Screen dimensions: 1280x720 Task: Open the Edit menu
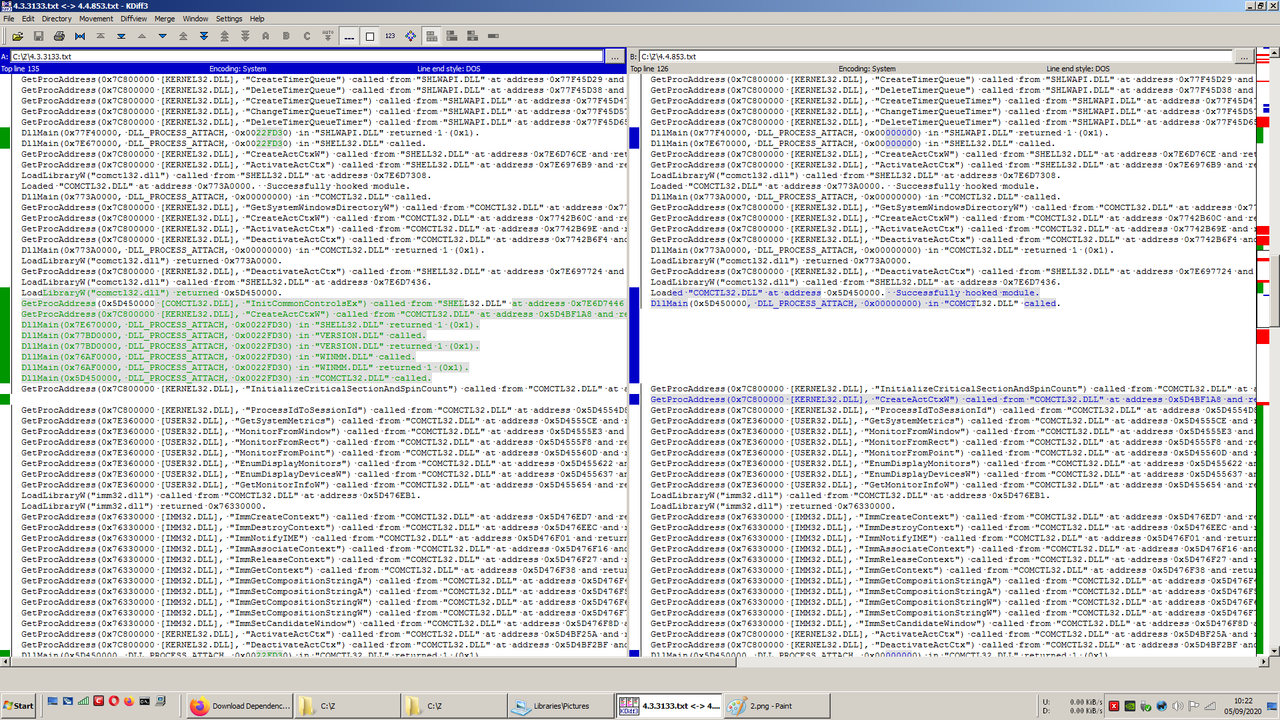(x=27, y=18)
